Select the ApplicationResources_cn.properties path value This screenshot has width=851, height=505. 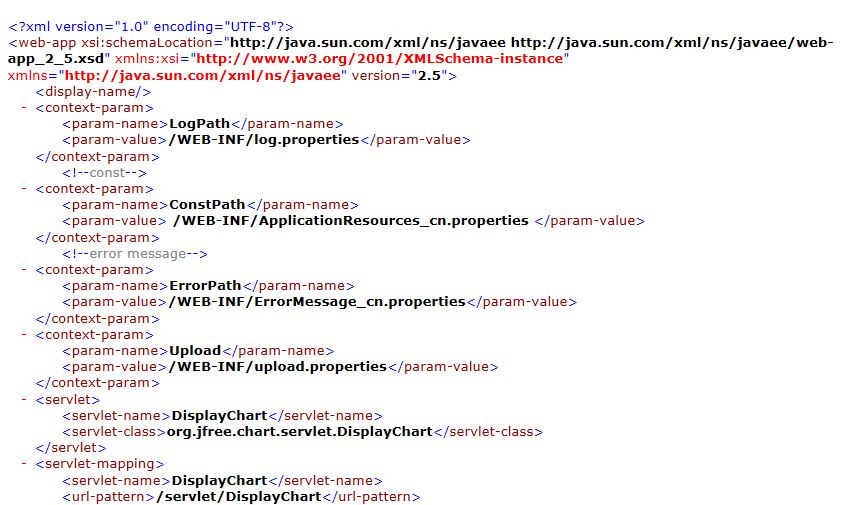click(351, 220)
